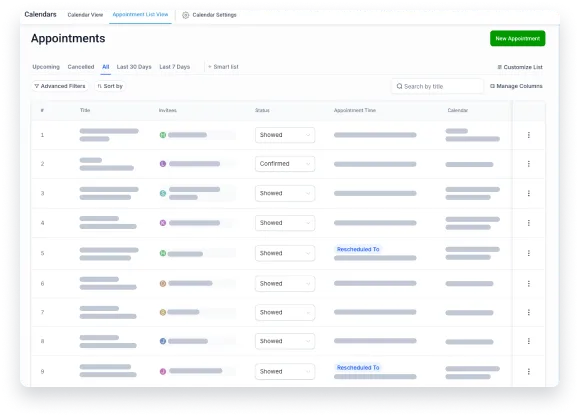Viewport: 580px width, 417px height.
Task: Select the Upcoming appointments tab
Action: pos(46,67)
